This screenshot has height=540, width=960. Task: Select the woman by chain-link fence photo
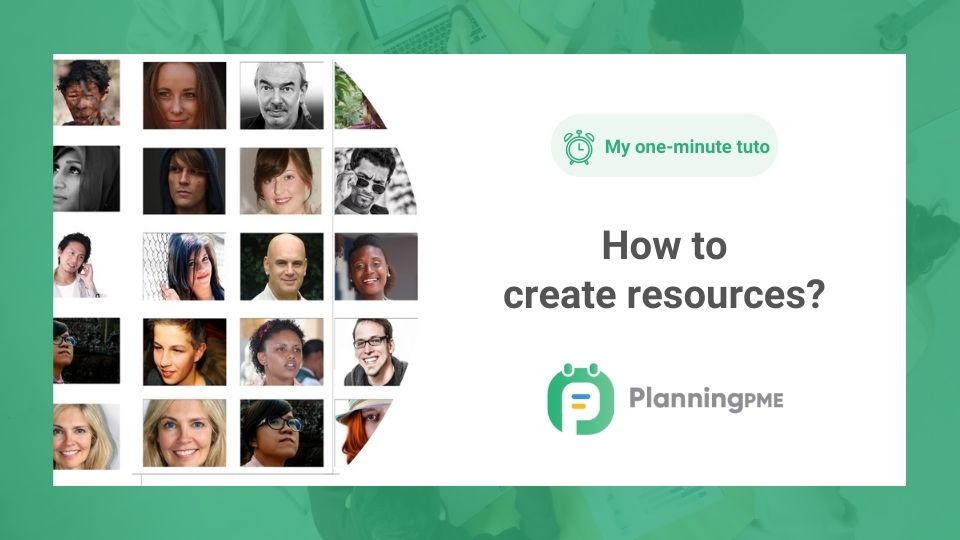(184, 267)
